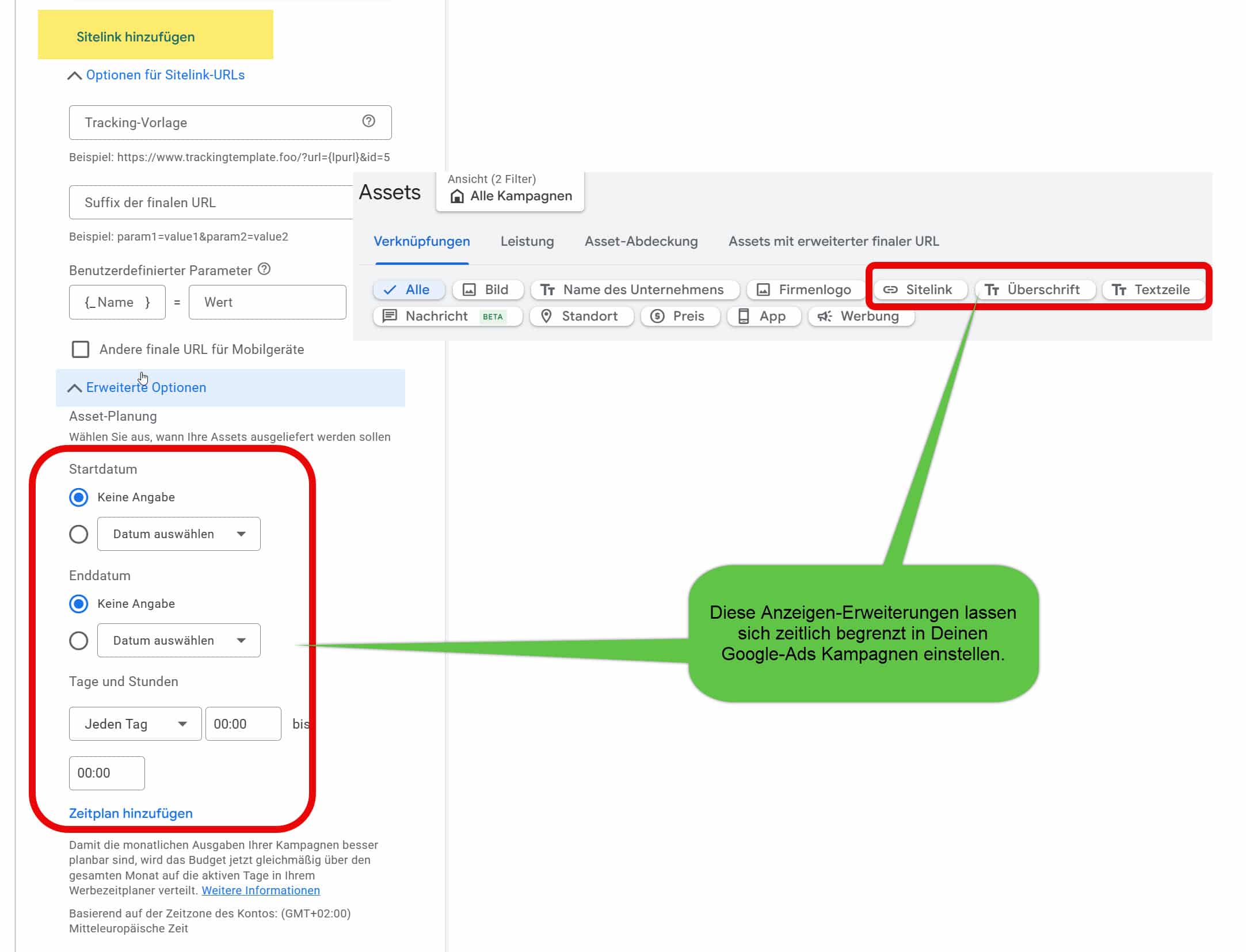Select the Preis filter chip
The image size is (1246, 952).
(680, 316)
